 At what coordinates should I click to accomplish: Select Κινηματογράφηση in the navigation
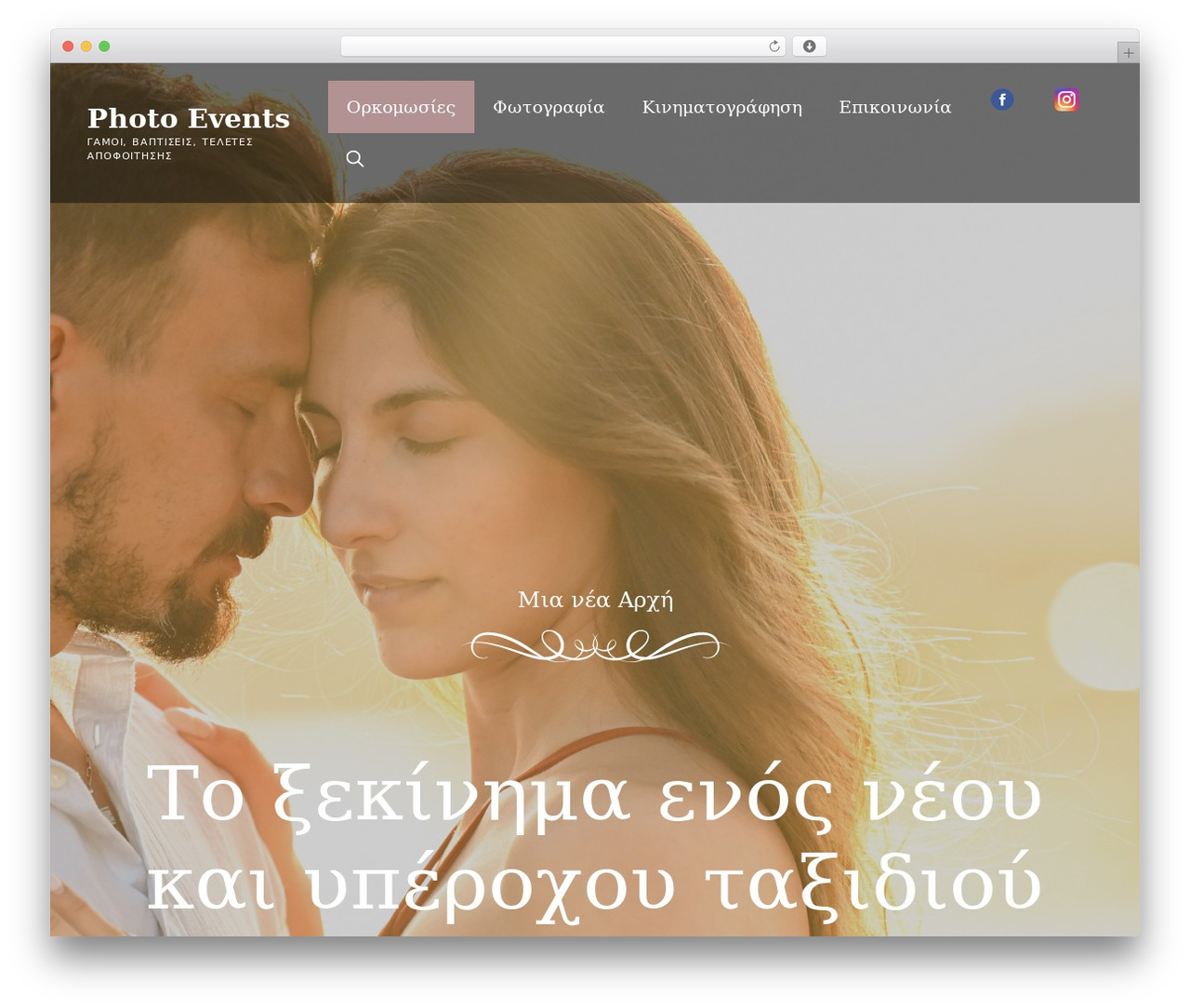[x=721, y=107]
